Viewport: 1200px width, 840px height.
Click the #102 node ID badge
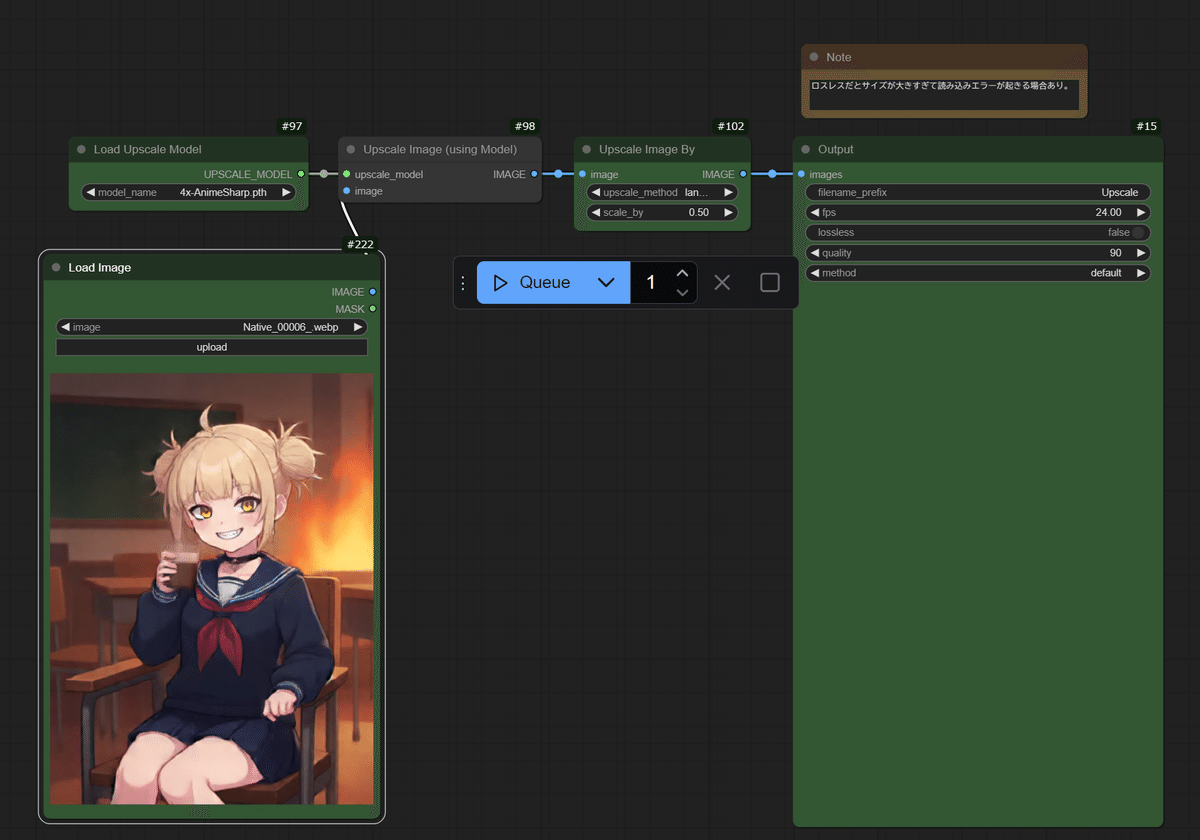click(731, 126)
